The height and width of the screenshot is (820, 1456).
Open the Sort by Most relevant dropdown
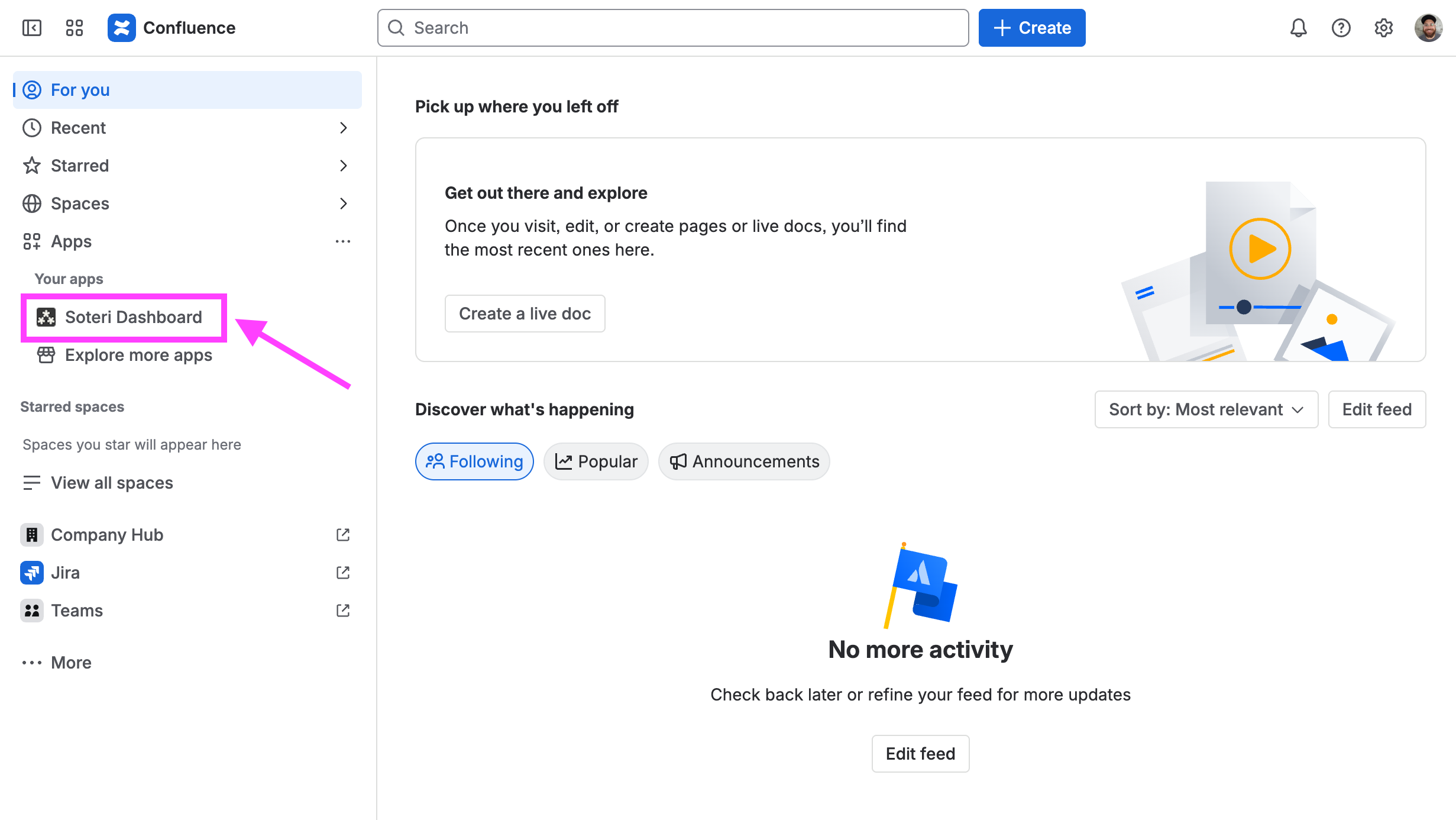pyautogui.click(x=1206, y=409)
